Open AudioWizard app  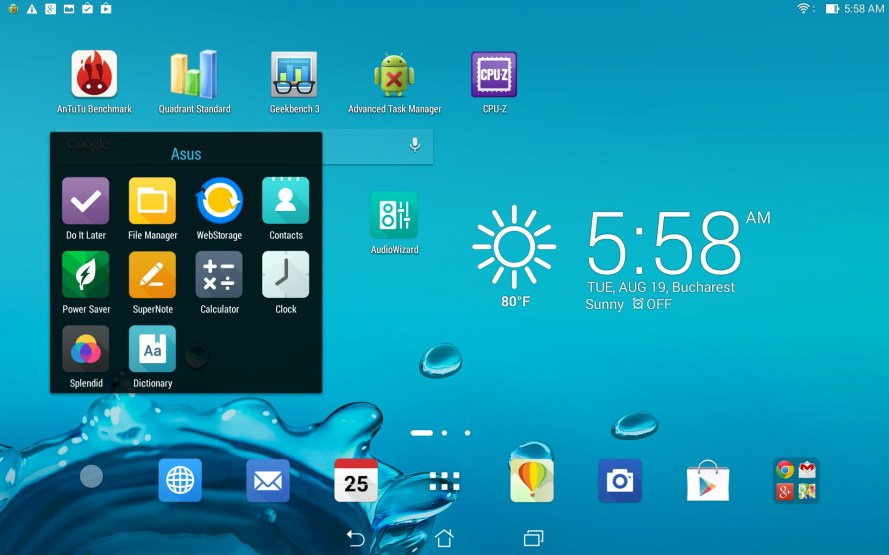394,215
